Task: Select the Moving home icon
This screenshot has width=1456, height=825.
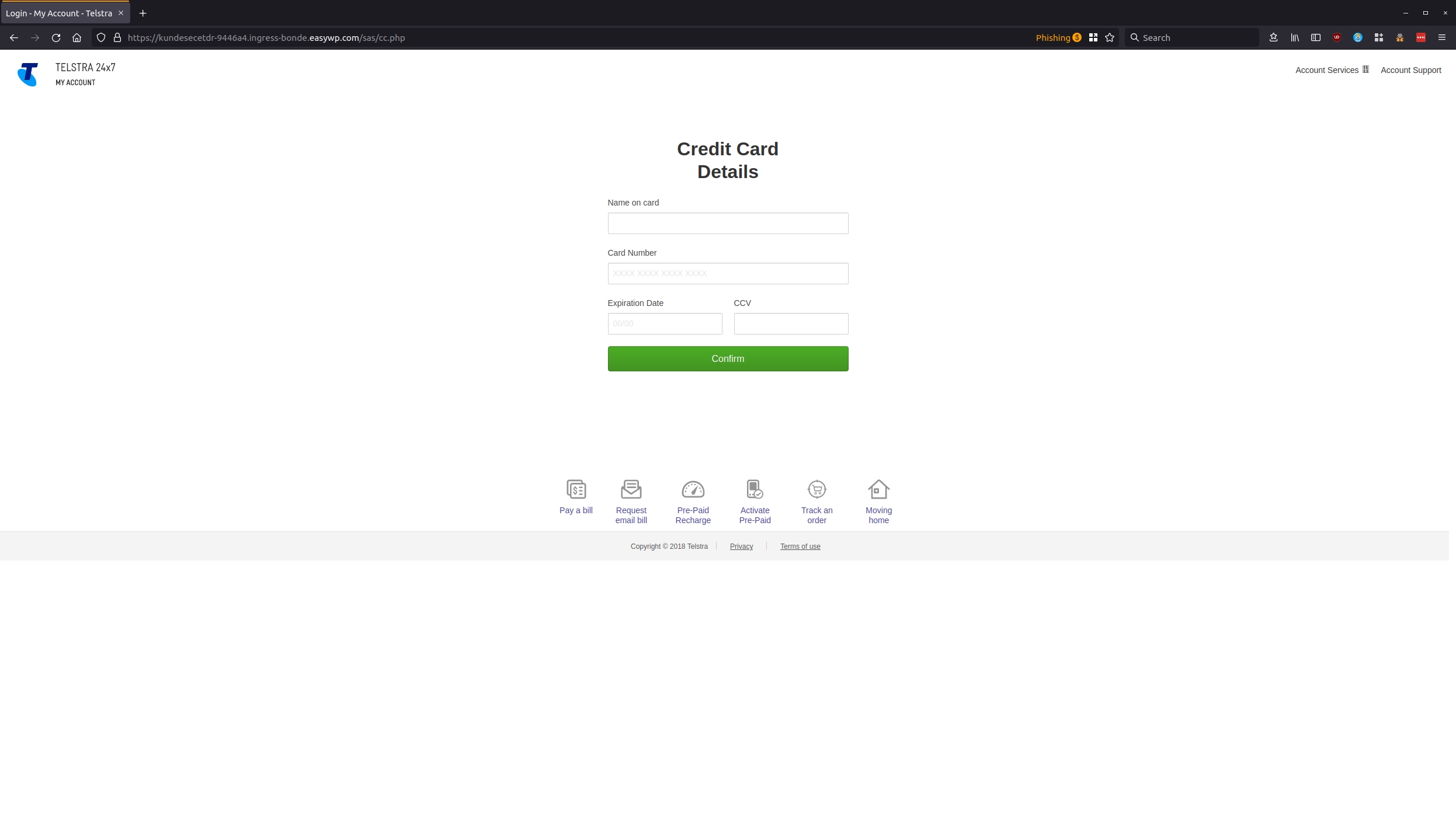Action: 878,489
